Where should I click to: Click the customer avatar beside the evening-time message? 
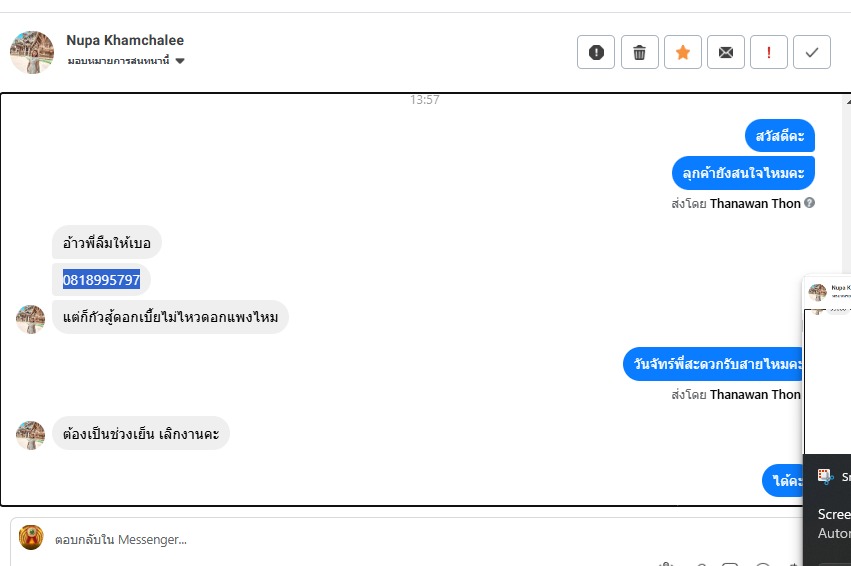click(30, 435)
